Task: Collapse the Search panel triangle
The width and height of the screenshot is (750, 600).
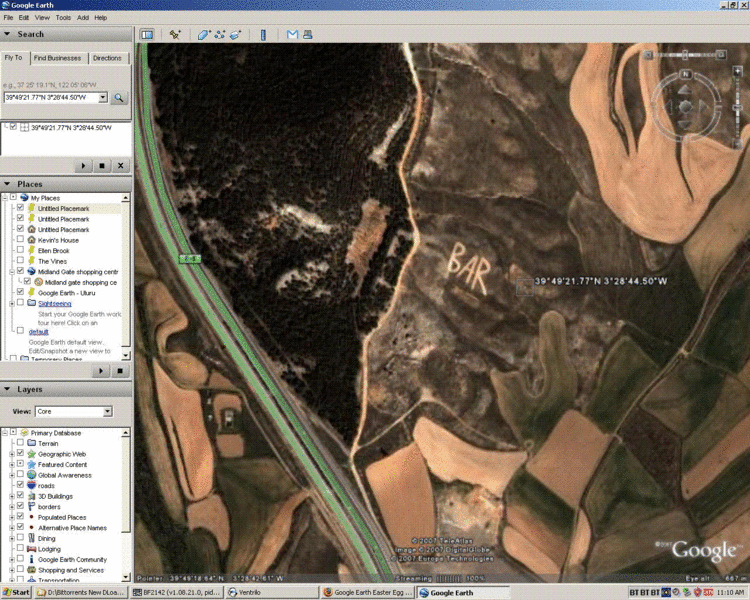Action: click(7, 34)
